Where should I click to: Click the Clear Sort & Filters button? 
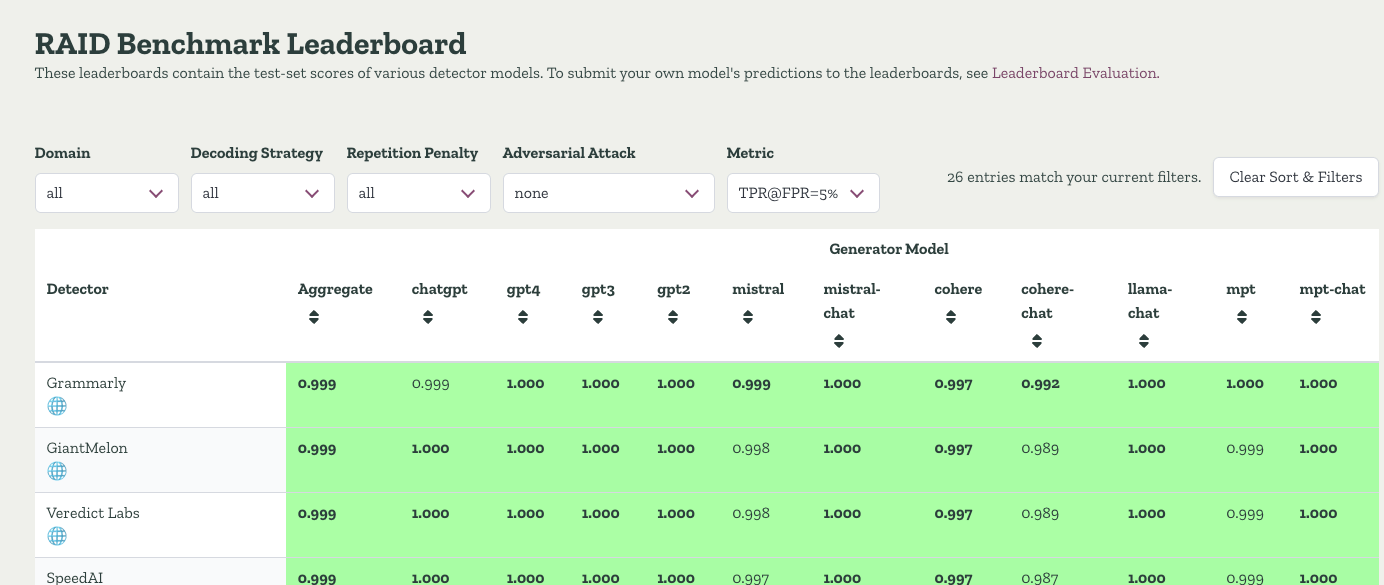(x=1295, y=177)
